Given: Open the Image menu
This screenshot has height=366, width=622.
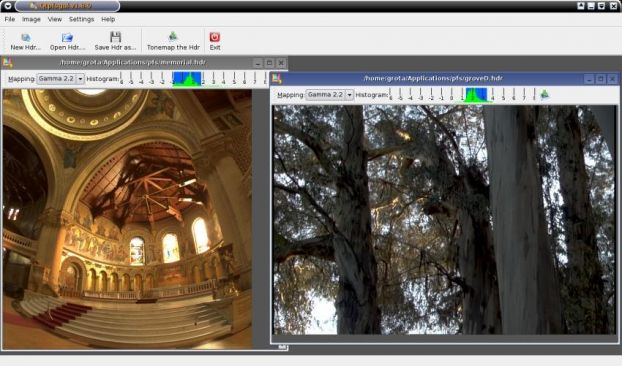Looking at the screenshot, I should click(31, 19).
